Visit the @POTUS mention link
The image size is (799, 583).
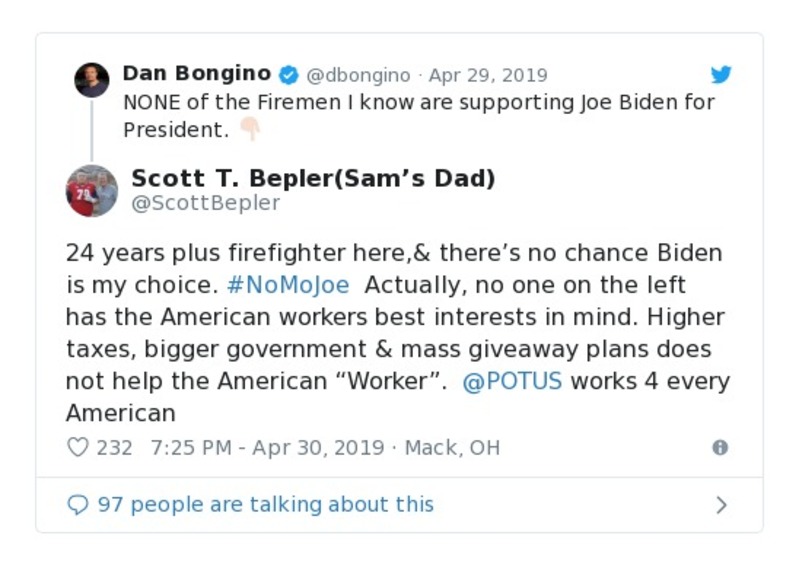point(512,381)
